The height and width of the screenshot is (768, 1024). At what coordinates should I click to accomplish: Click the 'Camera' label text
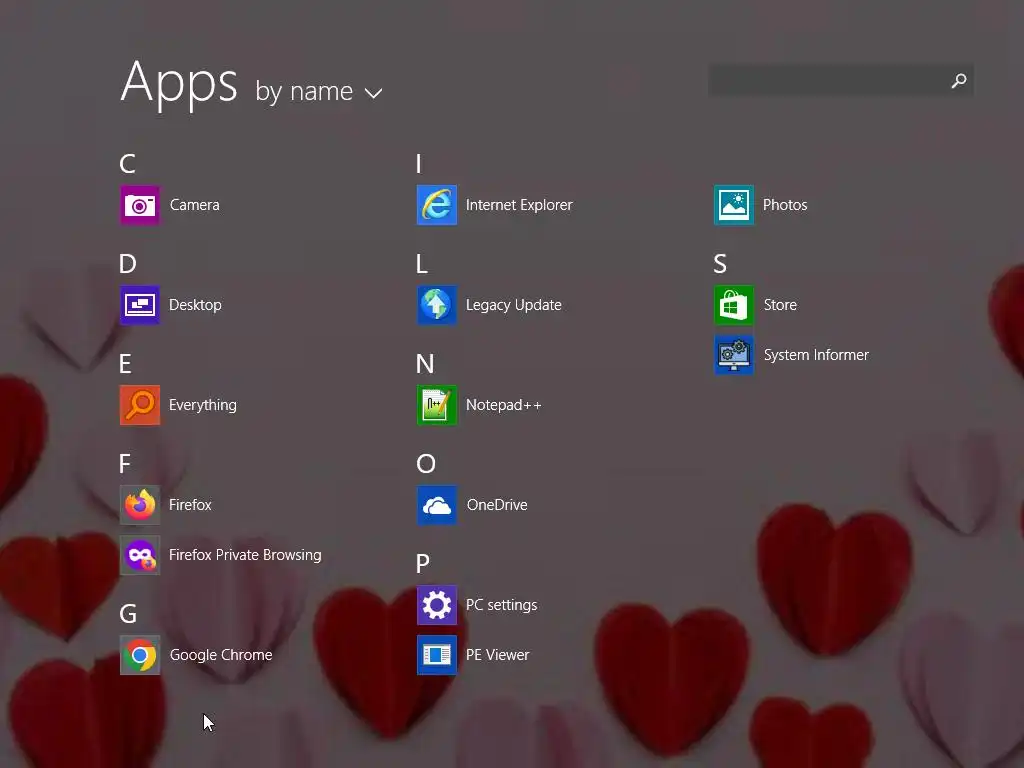195,205
